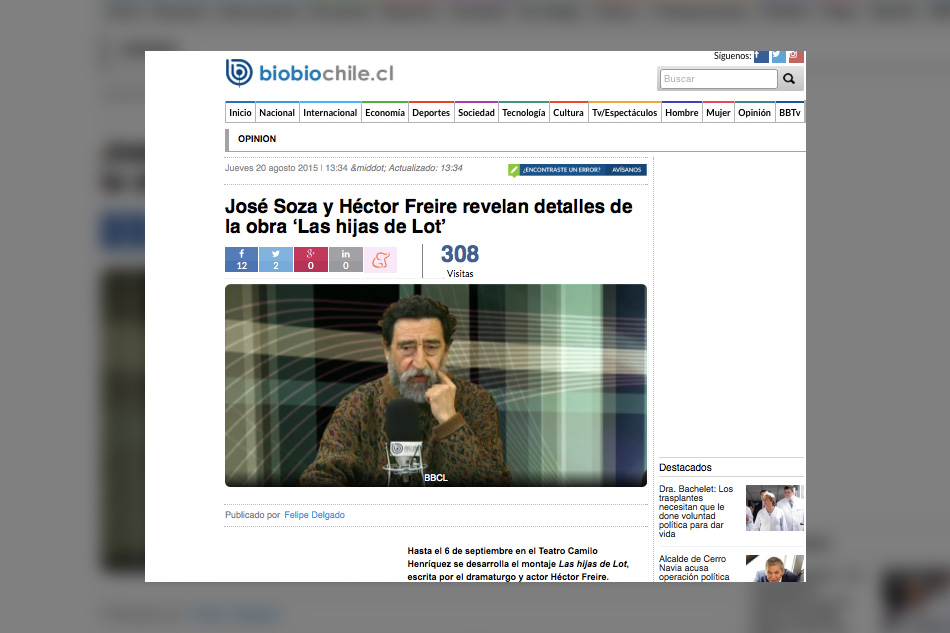The width and height of the screenshot is (950, 633).
Task: Click the Dra. Bachelet story thumbnail
Action: coord(775,508)
